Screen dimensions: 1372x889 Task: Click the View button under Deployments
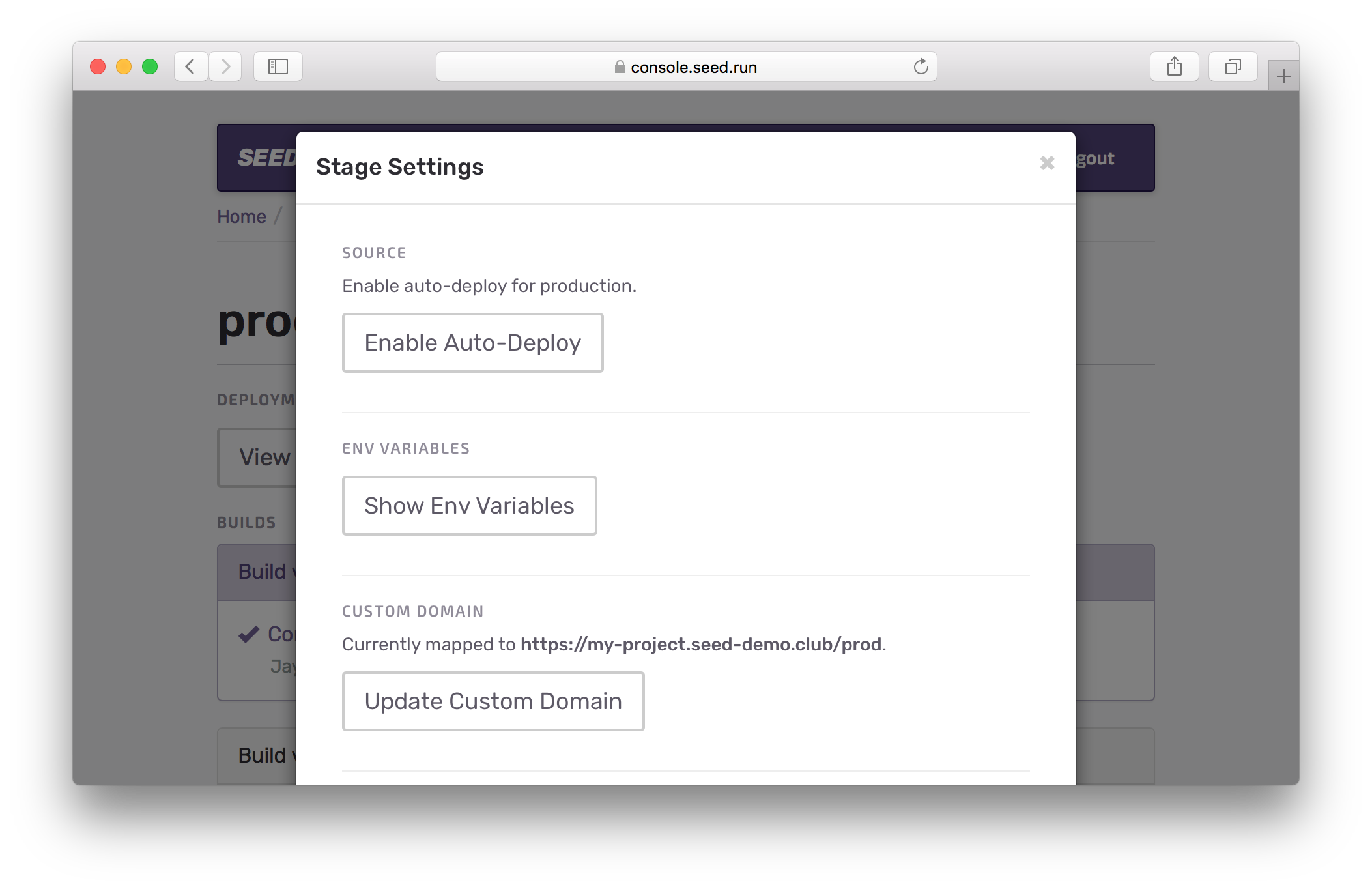[x=264, y=457]
